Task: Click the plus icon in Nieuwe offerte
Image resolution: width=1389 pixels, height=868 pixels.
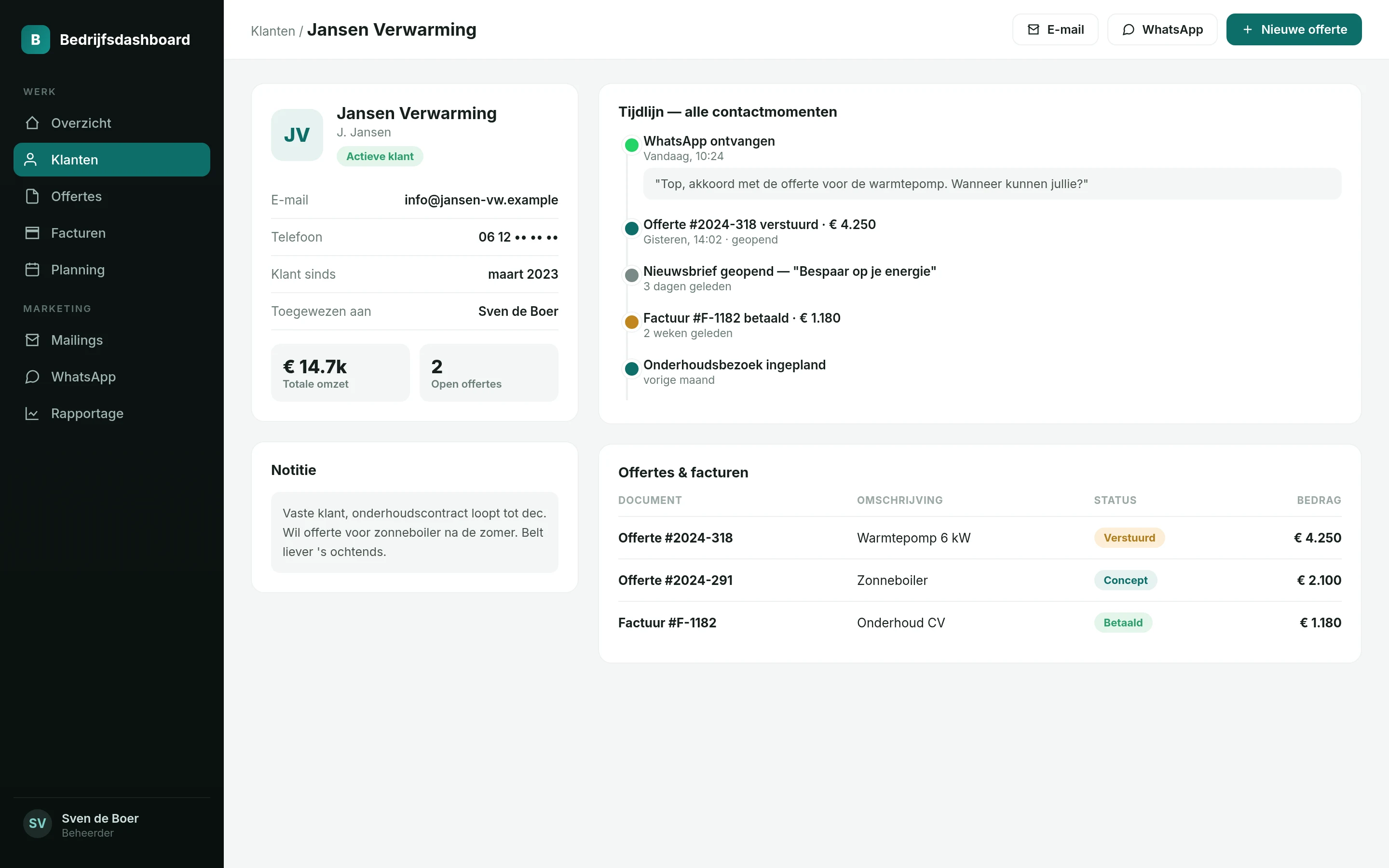Action: [1247, 29]
